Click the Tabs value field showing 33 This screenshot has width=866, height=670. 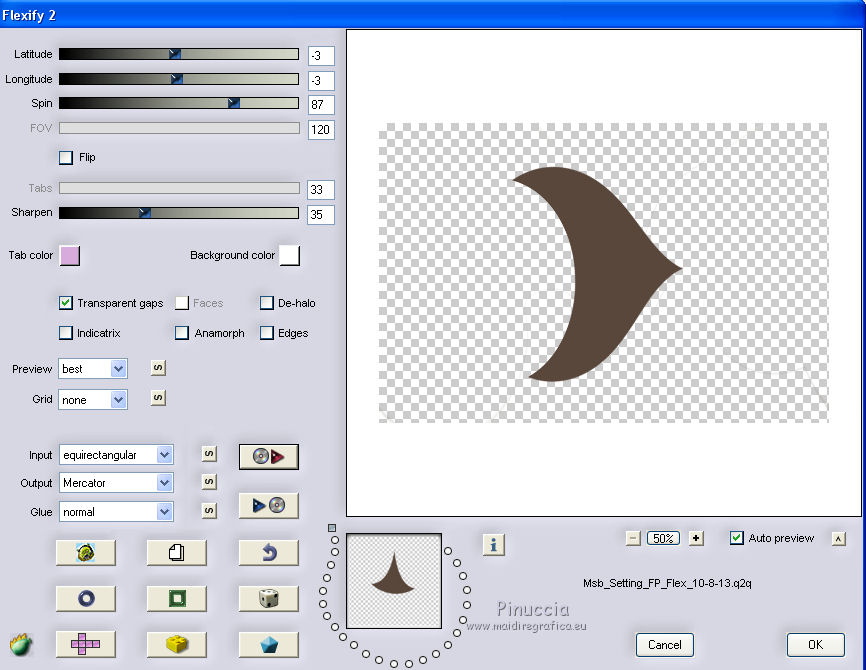coord(321,190)
